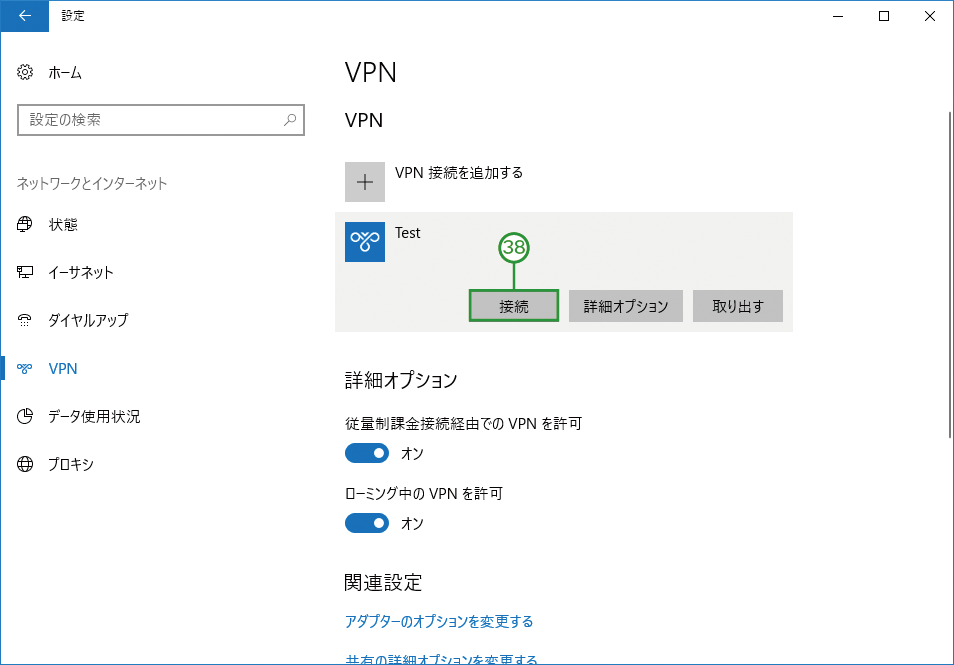Click the plus icon to add VPN
Screen dimensions: 954x665
point(364,182)
